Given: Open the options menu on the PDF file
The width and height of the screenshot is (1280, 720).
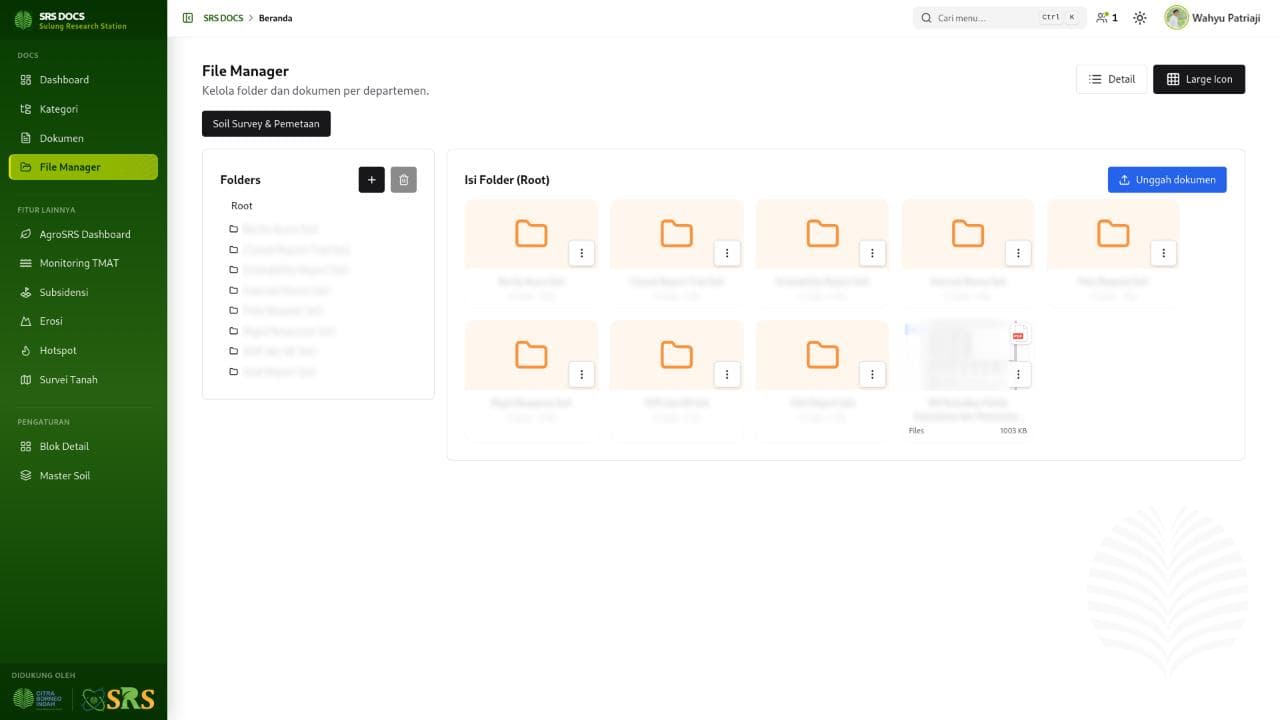Looking at the screenshot, I should [1018, 374].
